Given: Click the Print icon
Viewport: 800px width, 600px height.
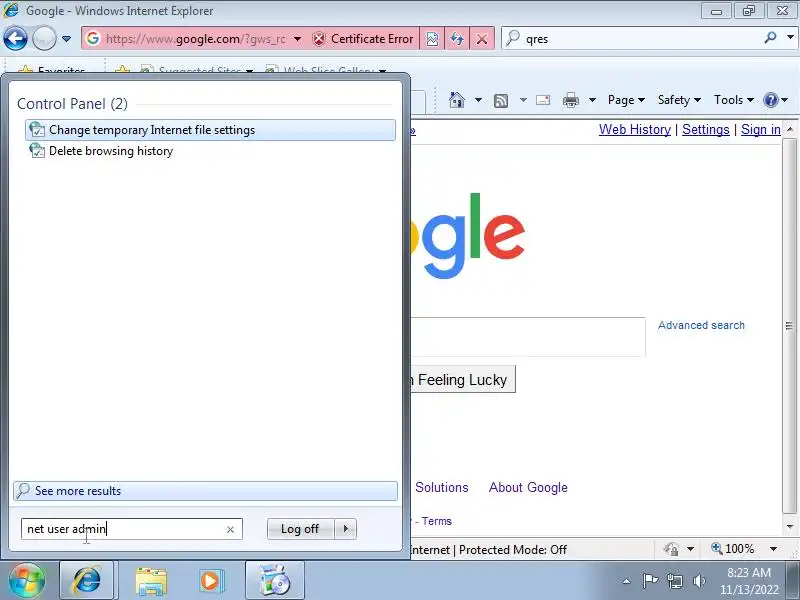Looking at the screenshot, I should [571, 100].
